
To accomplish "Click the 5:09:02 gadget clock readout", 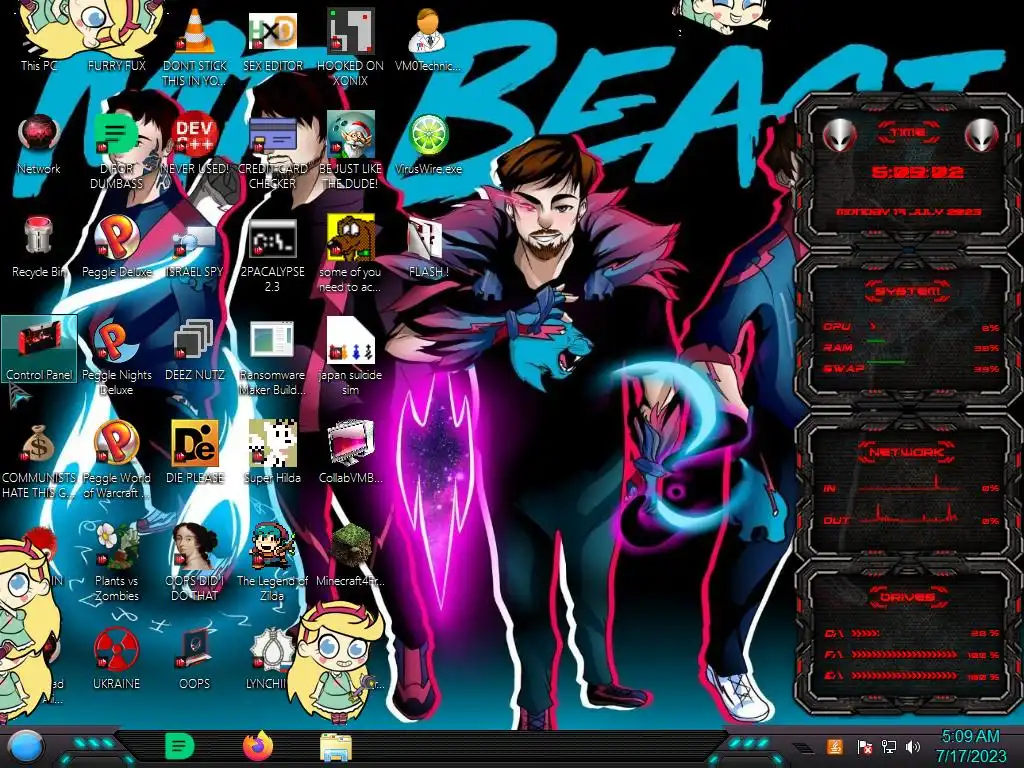I will click(917, 172).
